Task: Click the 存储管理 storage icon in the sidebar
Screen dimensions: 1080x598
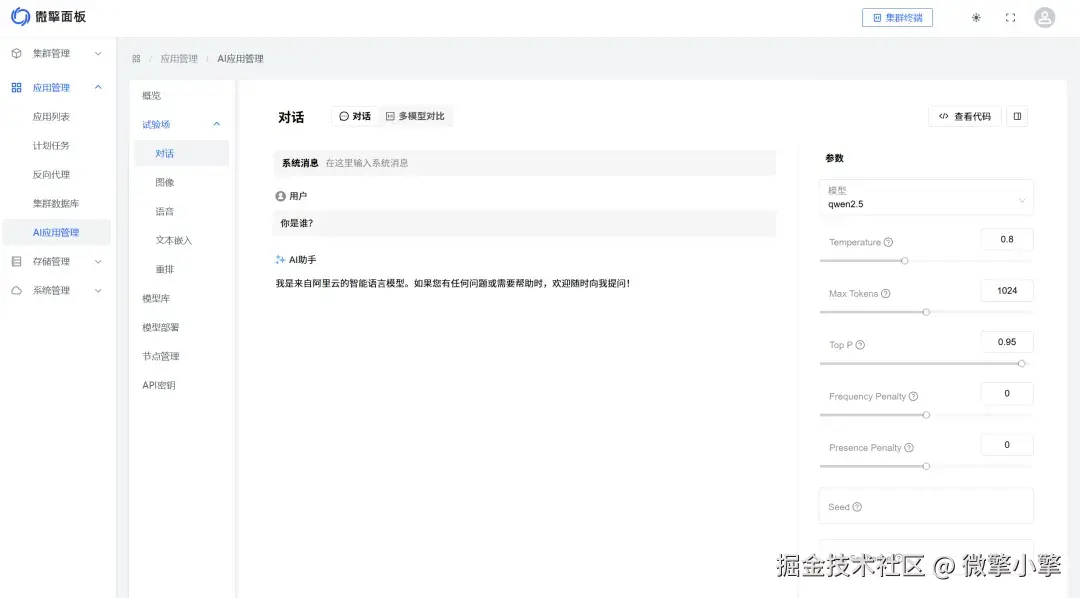Action: (14, 262)
